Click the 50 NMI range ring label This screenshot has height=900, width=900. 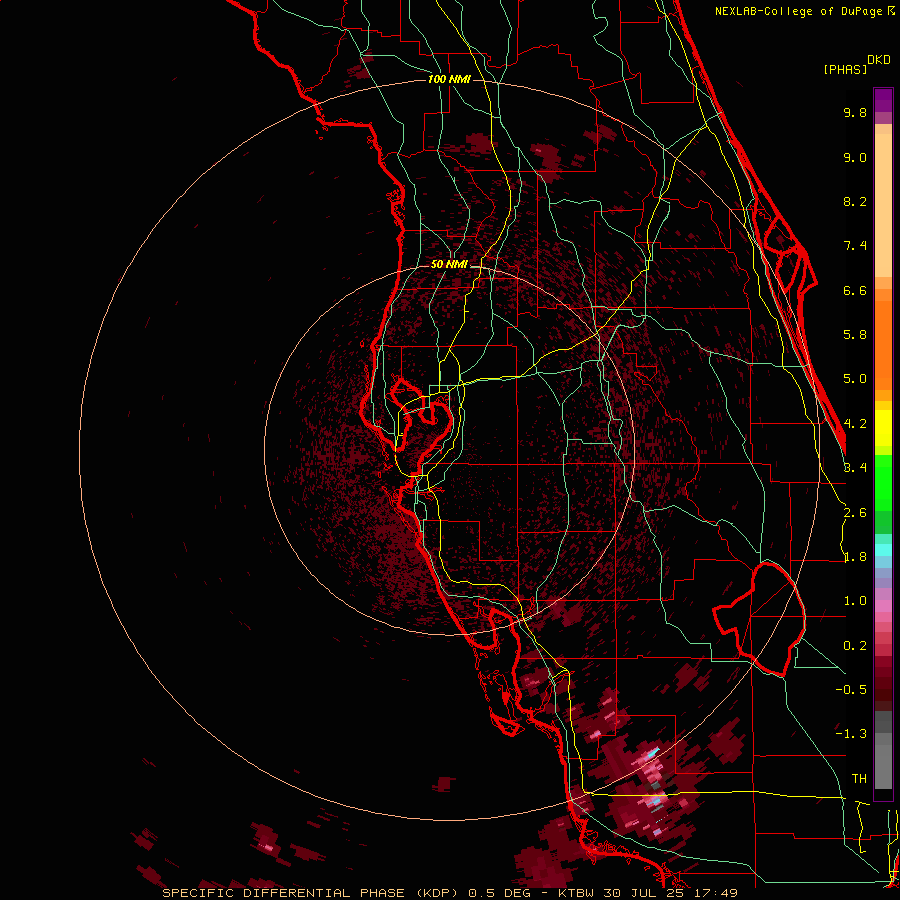click(449, 264)
